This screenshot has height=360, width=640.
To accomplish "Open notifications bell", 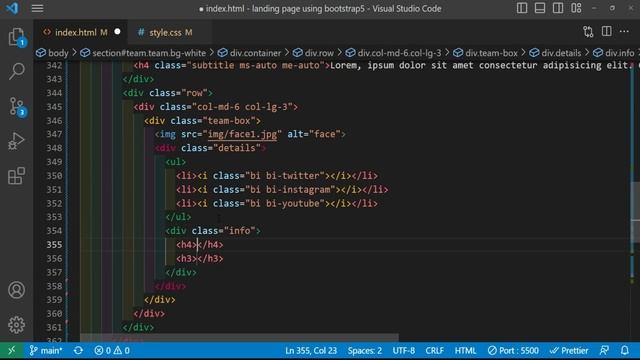I will coord(624,351).
